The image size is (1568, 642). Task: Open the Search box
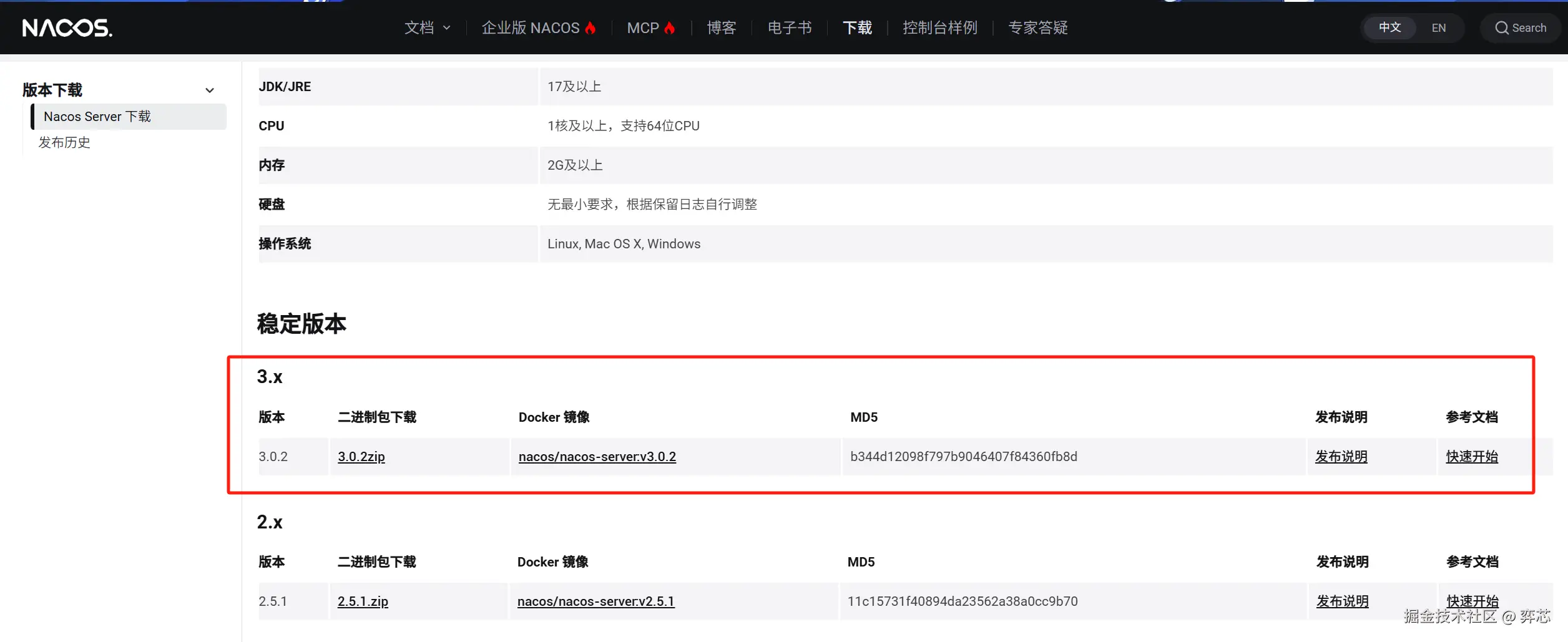(x=1521, y=28)
